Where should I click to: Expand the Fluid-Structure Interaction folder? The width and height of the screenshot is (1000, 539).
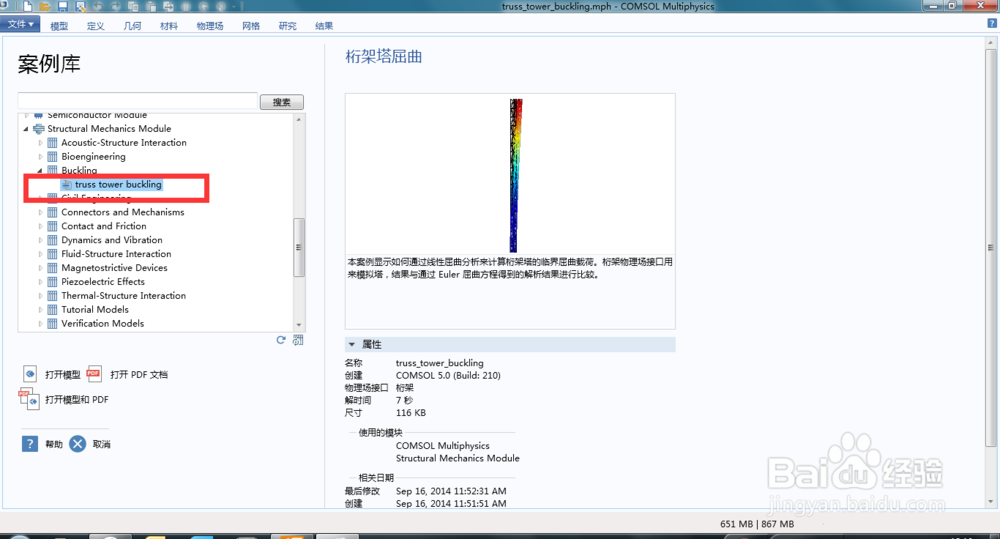click(x=40, y=255)
